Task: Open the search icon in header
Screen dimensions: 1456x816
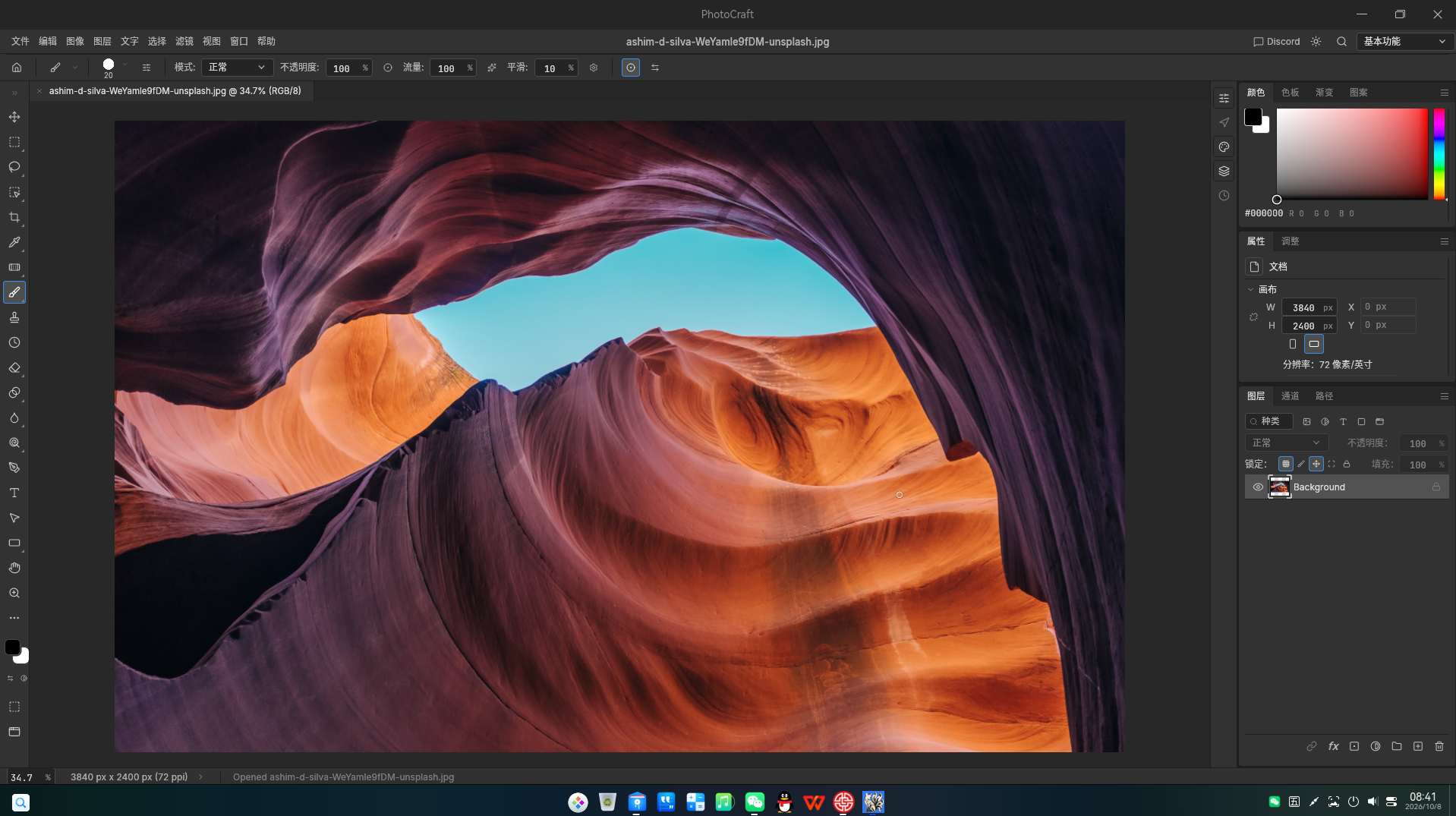Action: click(1341, 42)
